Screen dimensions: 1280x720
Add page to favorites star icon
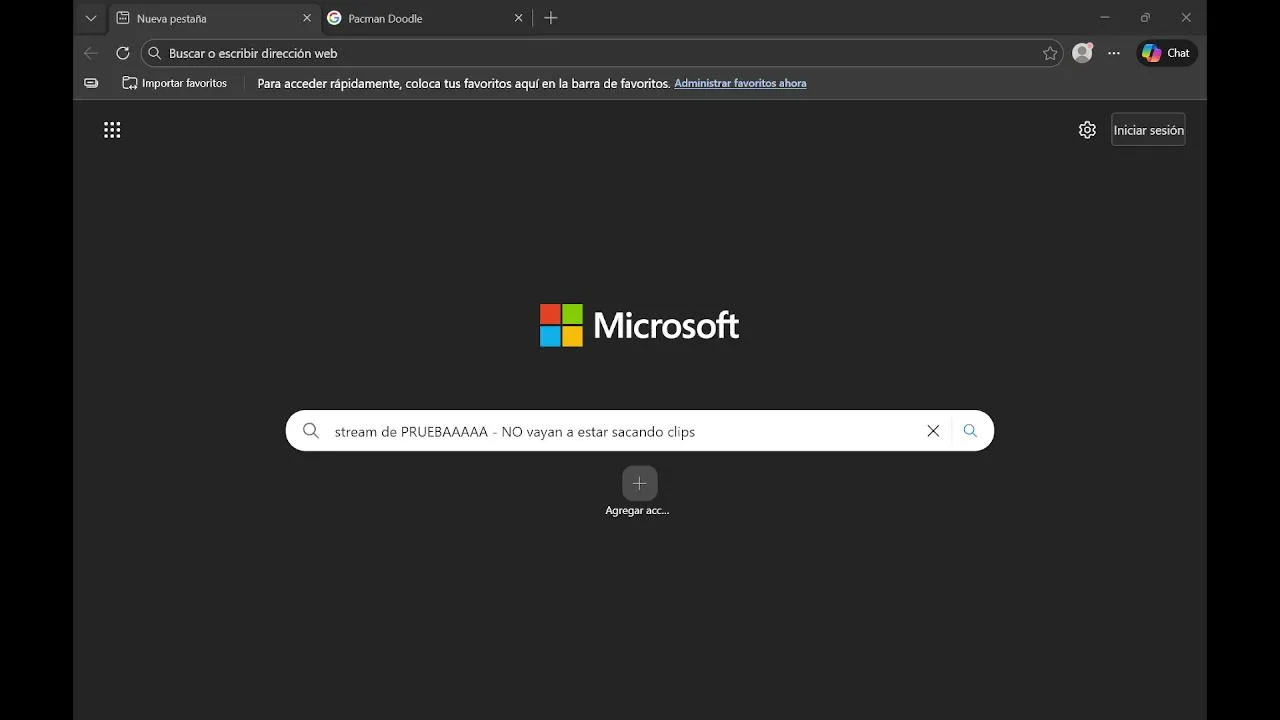click(x=1049, y=53)
